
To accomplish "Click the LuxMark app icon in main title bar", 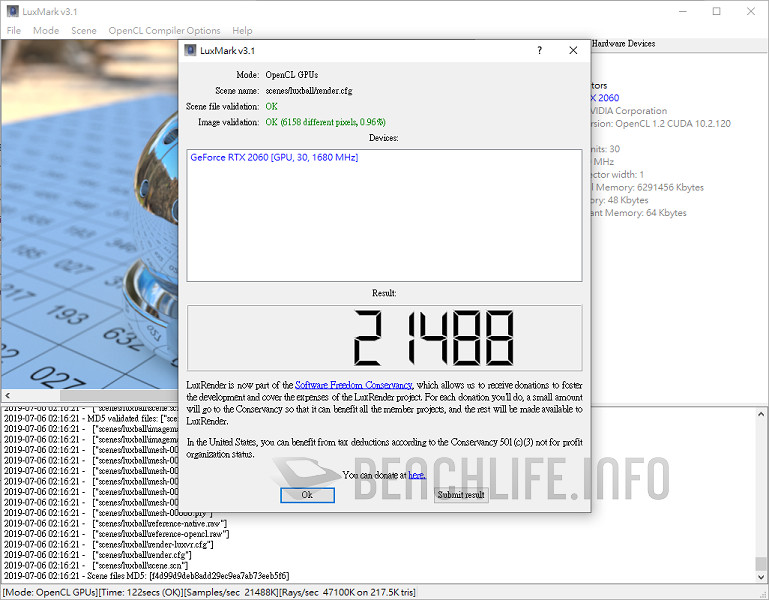I will pos(11,11).
